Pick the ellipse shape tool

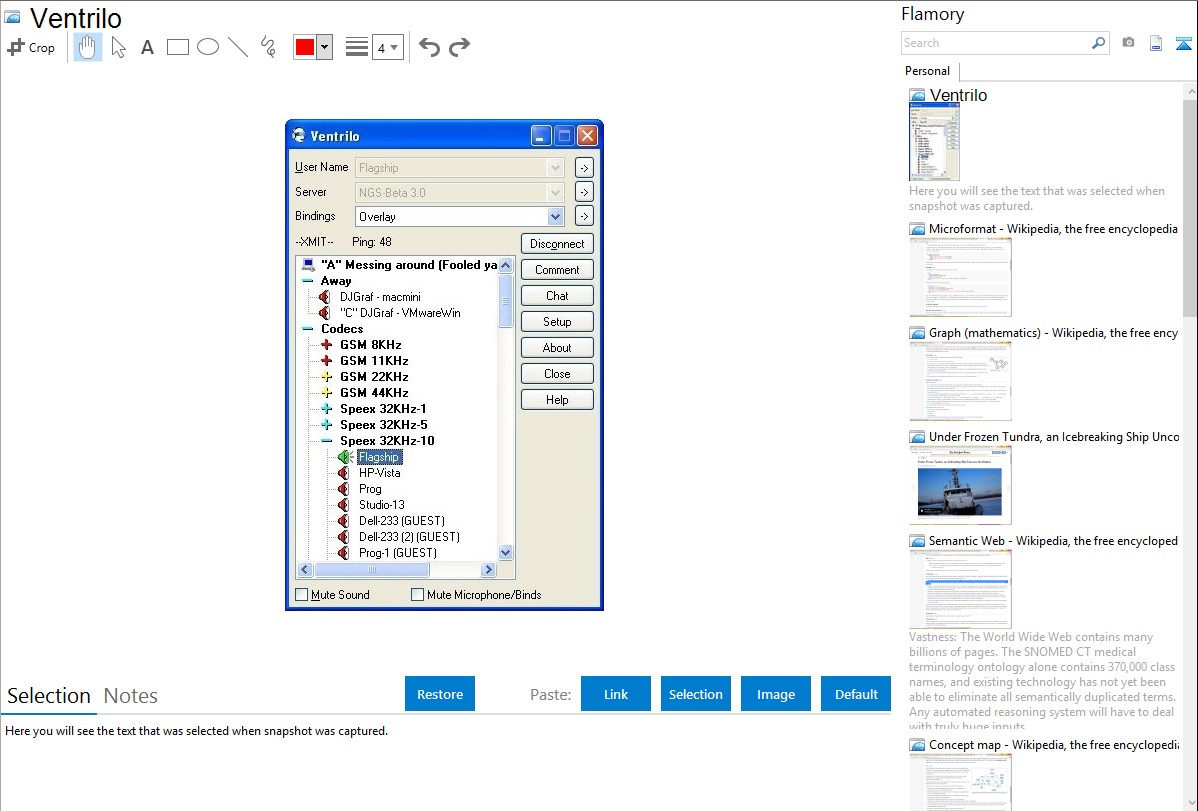[x=208, y=47]
